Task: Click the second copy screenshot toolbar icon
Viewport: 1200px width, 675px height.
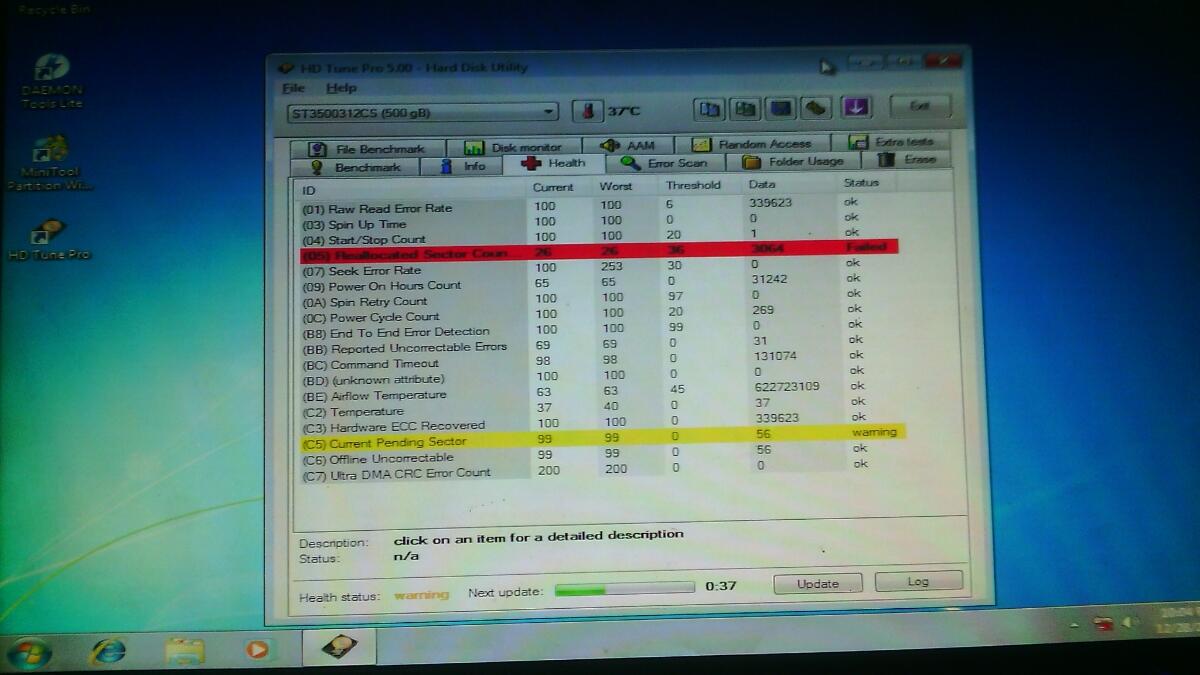Action: 746,108
